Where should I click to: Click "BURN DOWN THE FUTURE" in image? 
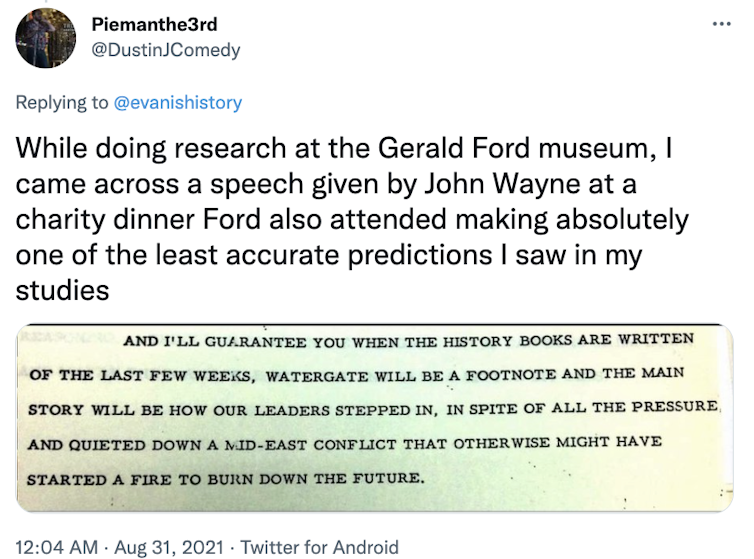coord(317,478)
